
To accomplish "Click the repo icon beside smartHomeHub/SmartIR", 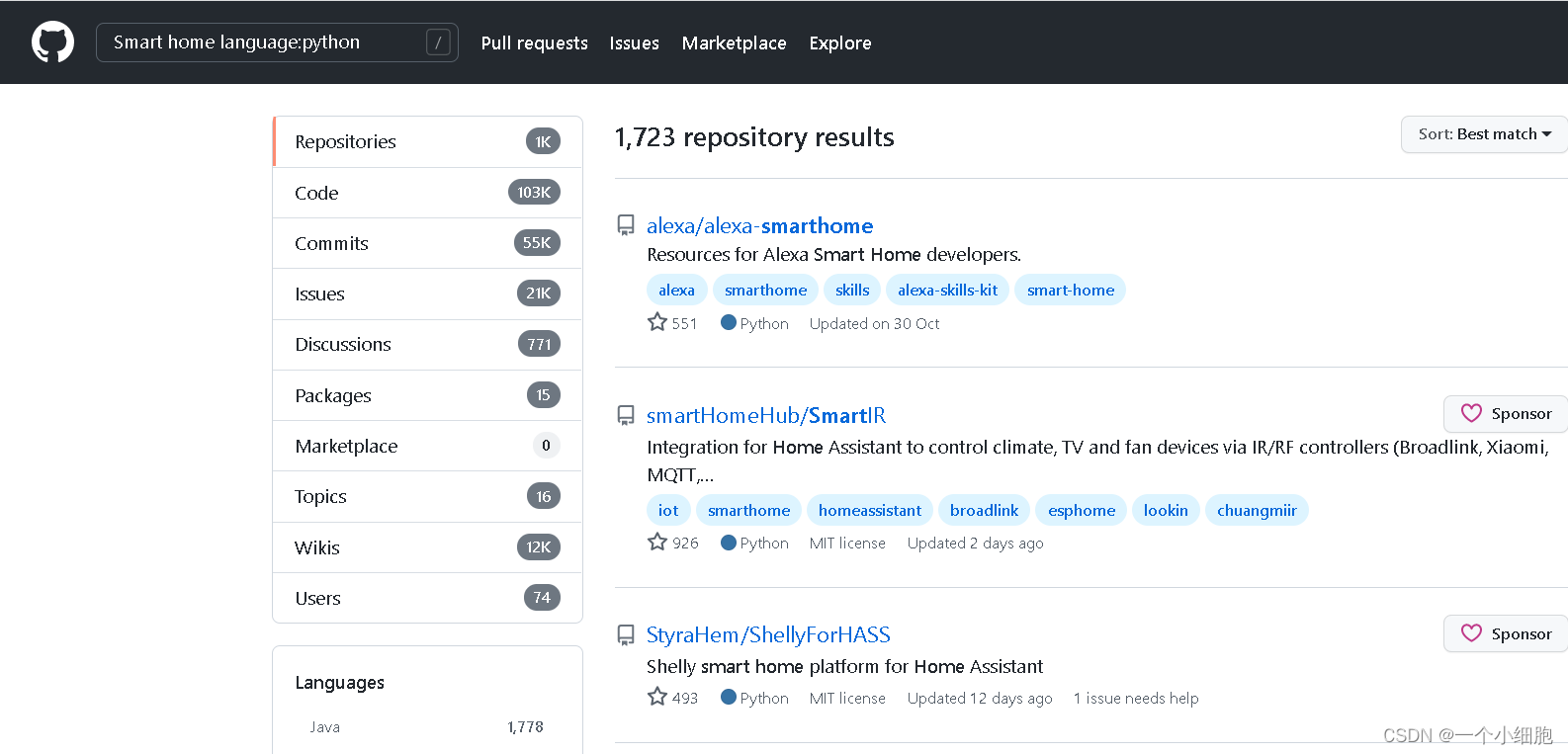I will (x=626, y=415).
